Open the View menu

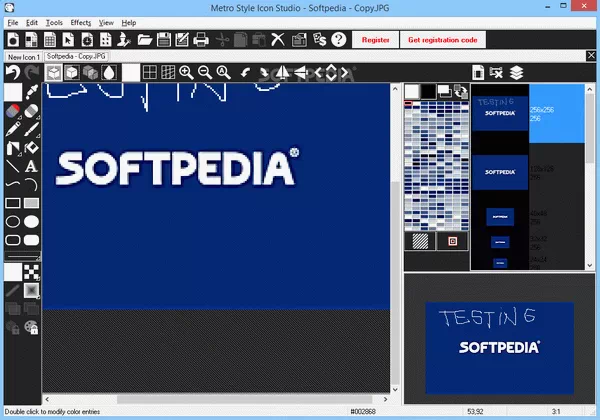[x=106, y=23]
